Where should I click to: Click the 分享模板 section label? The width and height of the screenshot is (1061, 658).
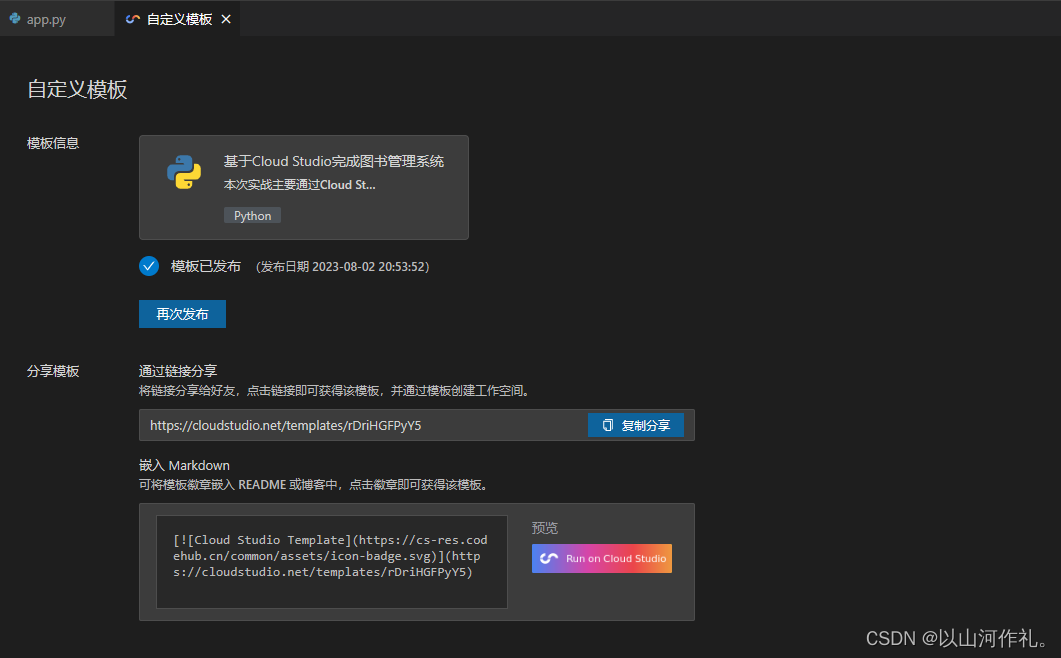point(53,371)
